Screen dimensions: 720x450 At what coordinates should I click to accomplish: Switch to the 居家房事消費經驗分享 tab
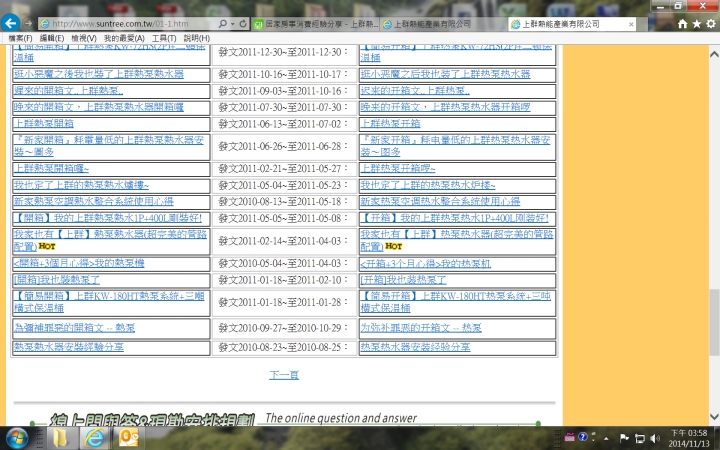pos(316,24)
